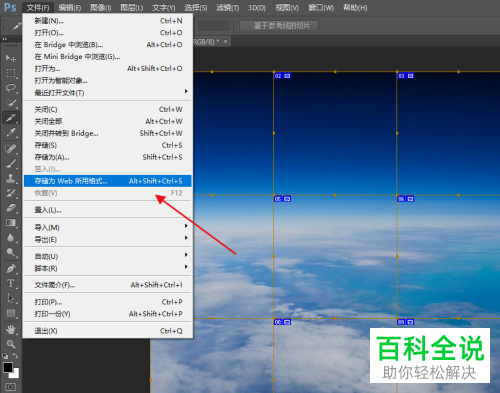Open the 图像(I) menu
Image resolution: width=500 pixels, height=393 pixels.
(101, 7)
